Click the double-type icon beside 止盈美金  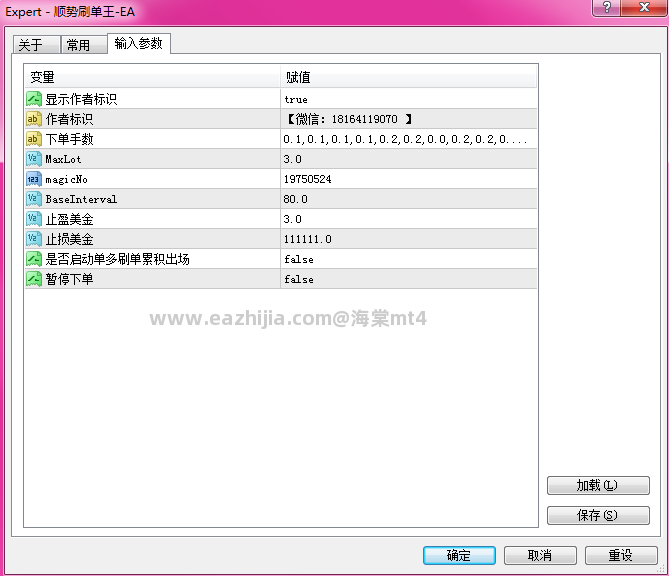coord(34,219)
